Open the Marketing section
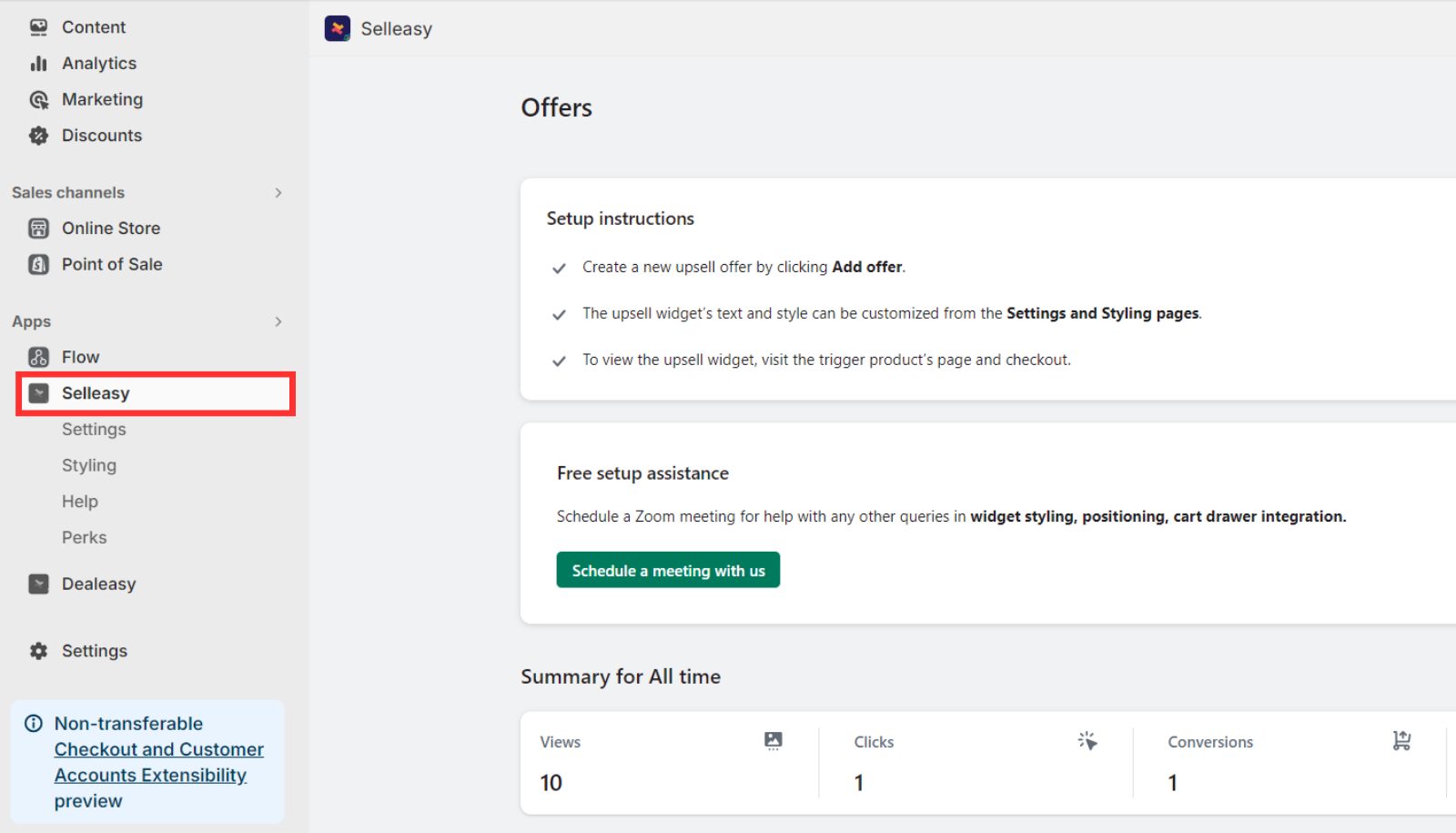Screen dimensions: 1456x833 [x=102, y=99]
